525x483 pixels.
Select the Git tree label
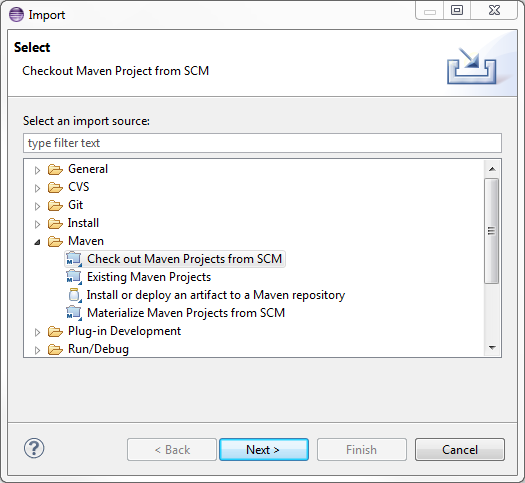pos(75,205)
